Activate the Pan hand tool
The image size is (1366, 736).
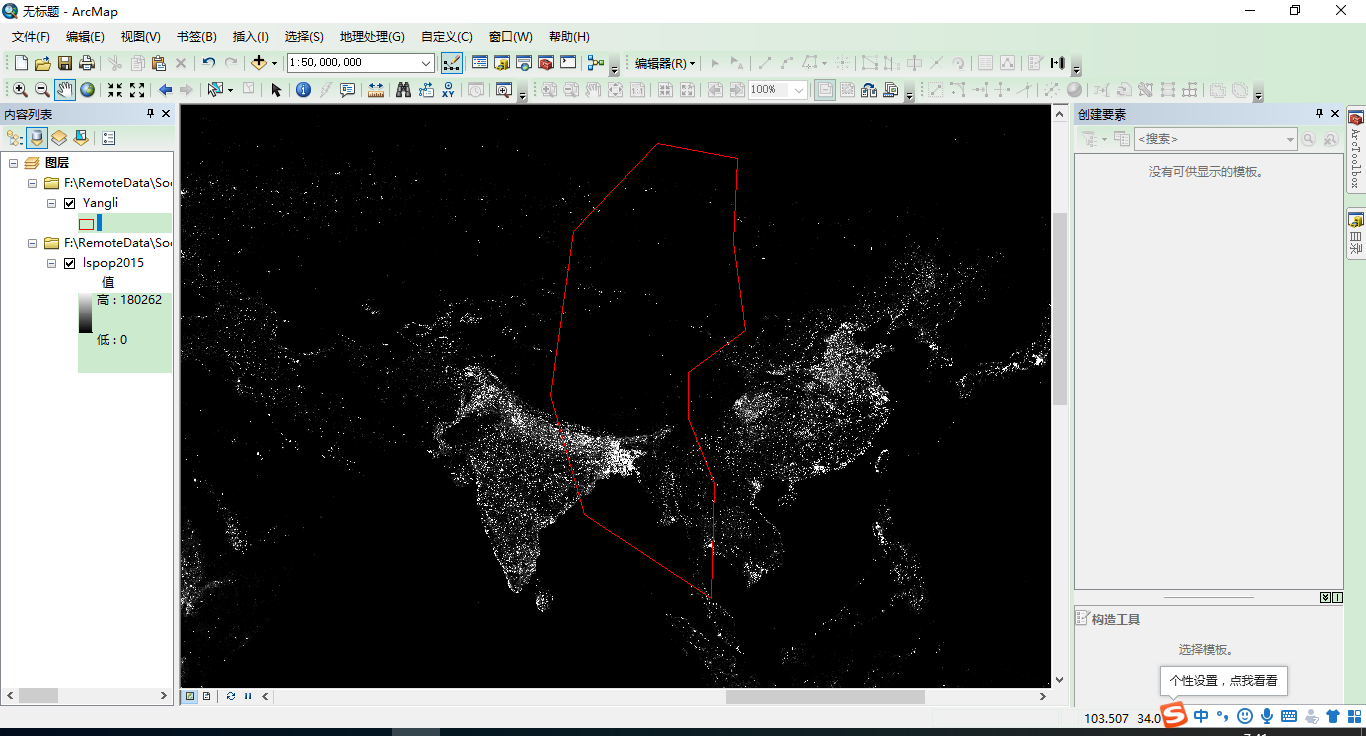click(65, 90)
